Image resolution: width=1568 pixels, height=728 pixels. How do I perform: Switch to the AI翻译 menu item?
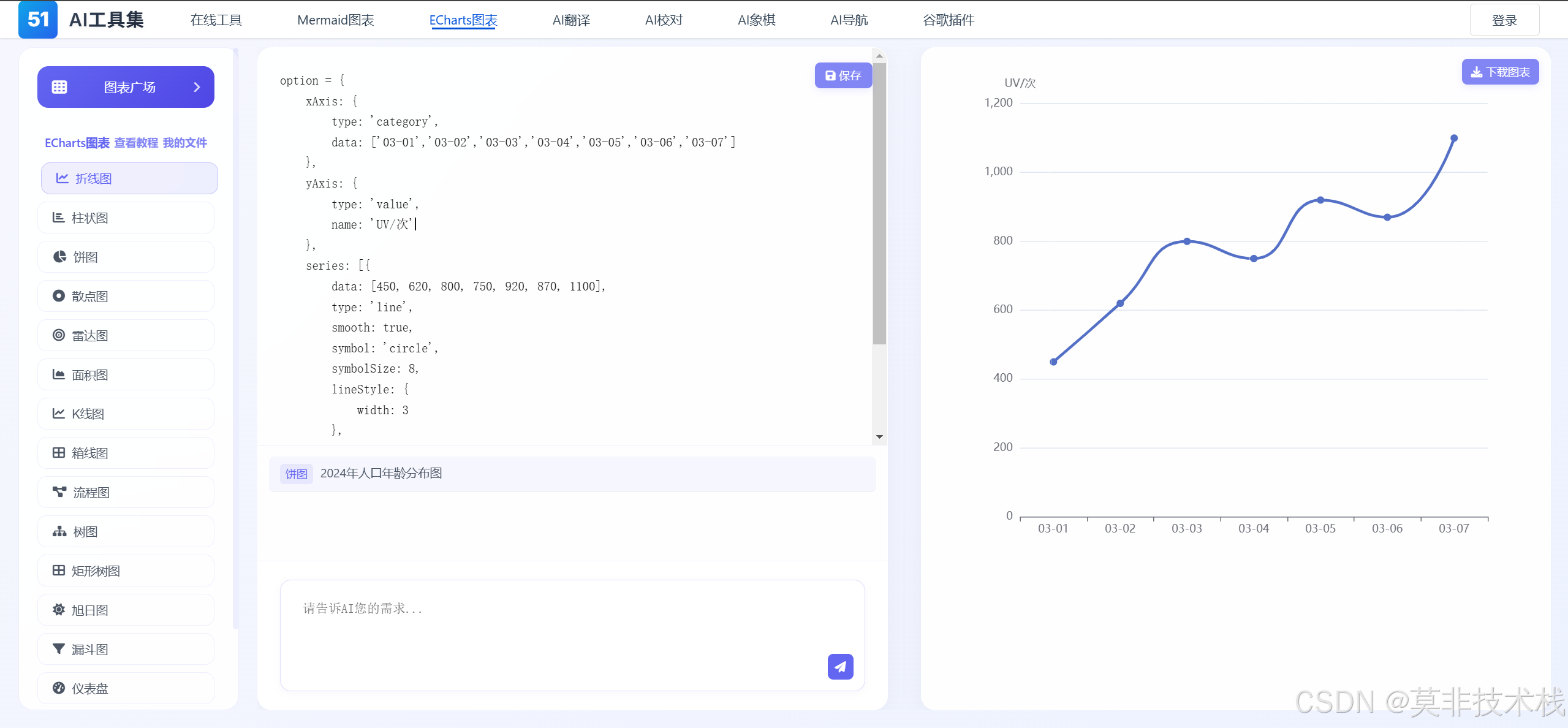tap(570, 20)
